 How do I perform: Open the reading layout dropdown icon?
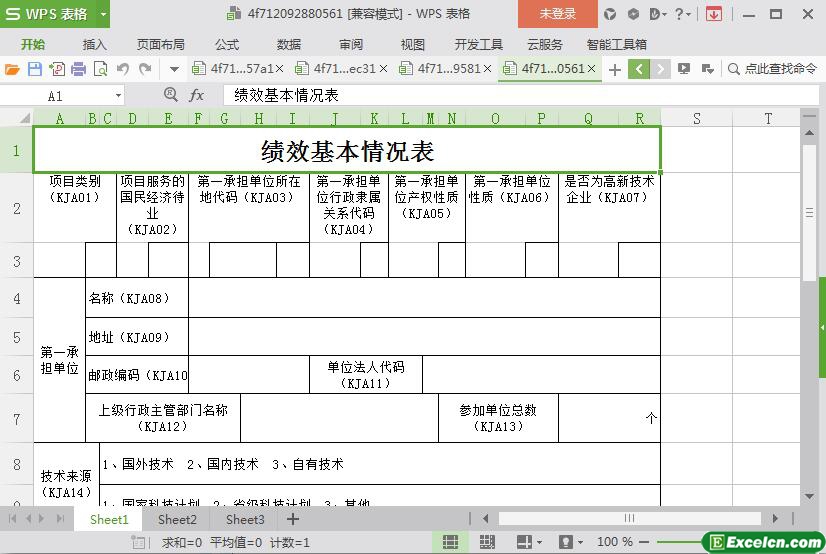click(528, 542)
